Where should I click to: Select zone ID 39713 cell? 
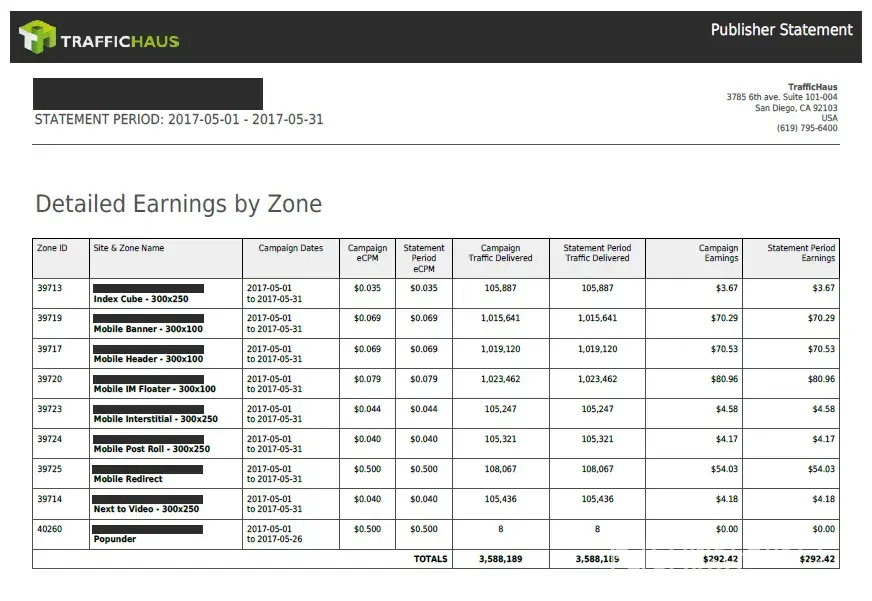click(x=50, y=288)
